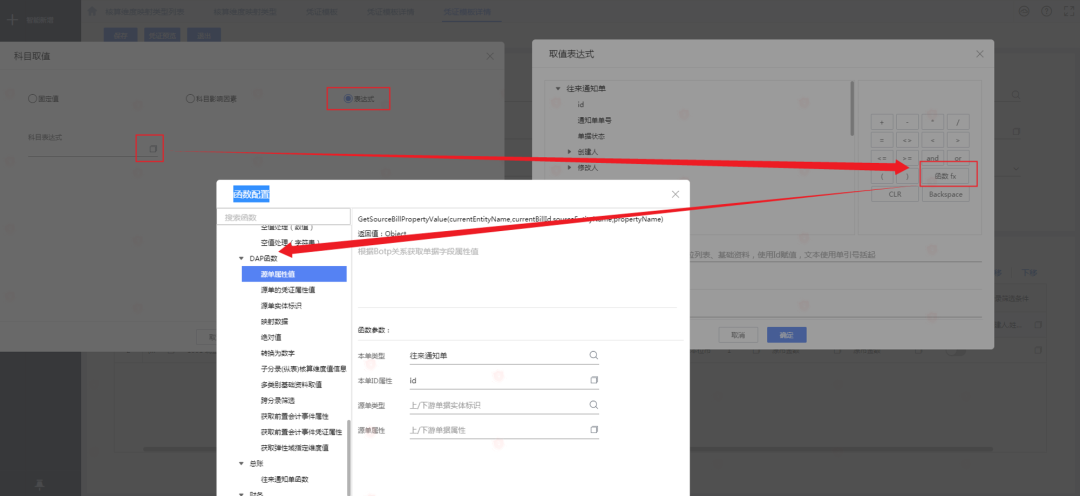Close the 函数配置 dialog
This screenshot has width=1080, height=496.
675,194
